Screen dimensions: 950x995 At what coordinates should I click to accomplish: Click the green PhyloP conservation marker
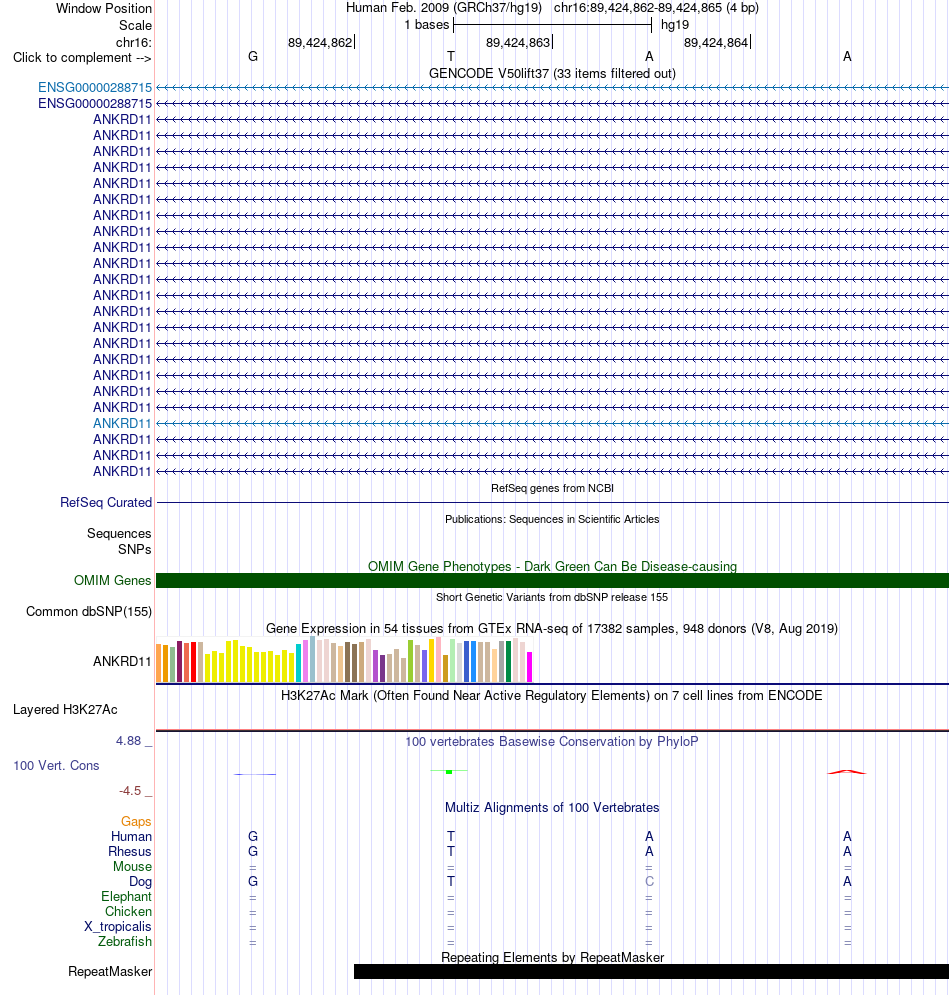(449, 771)
